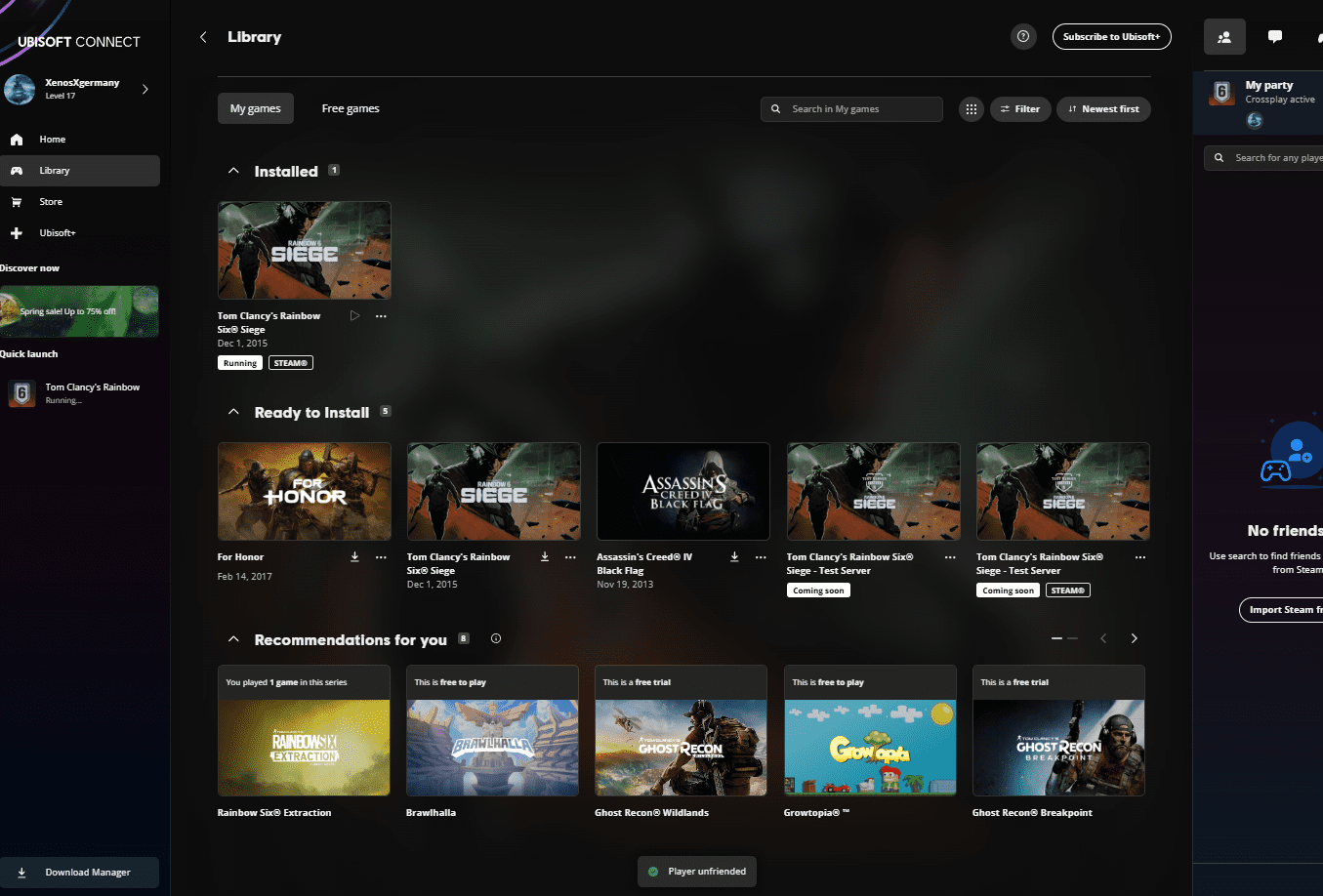Go back using the arrow beside Library

[203, 37]
